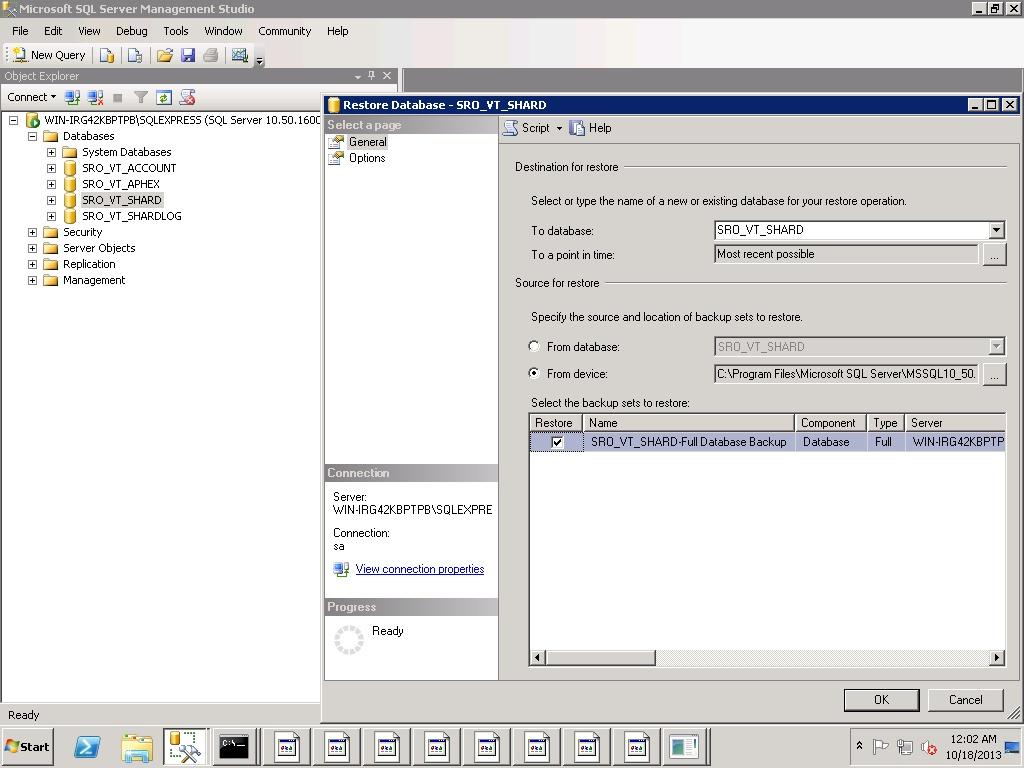This screenshot has height=768, width=1024.
Task: Open the Debug menu
Action: (x=131, y=31)
